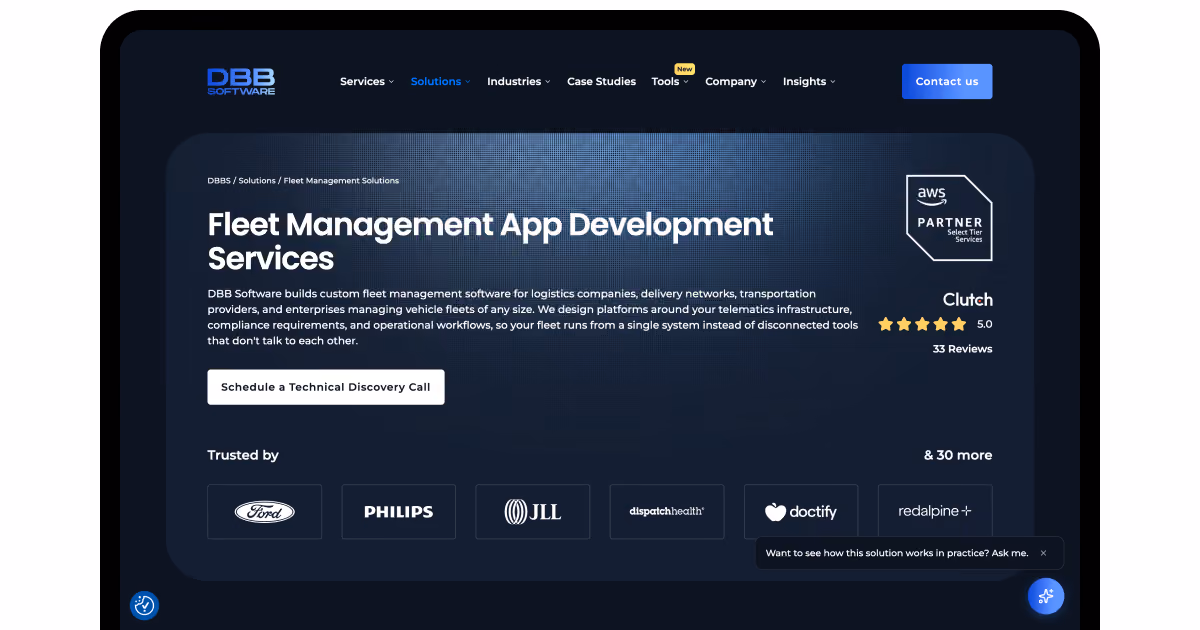The width and height of the screenshot is (1200, 630).
Task: Click the Clutch wordmark
Action: coord(968,299)
